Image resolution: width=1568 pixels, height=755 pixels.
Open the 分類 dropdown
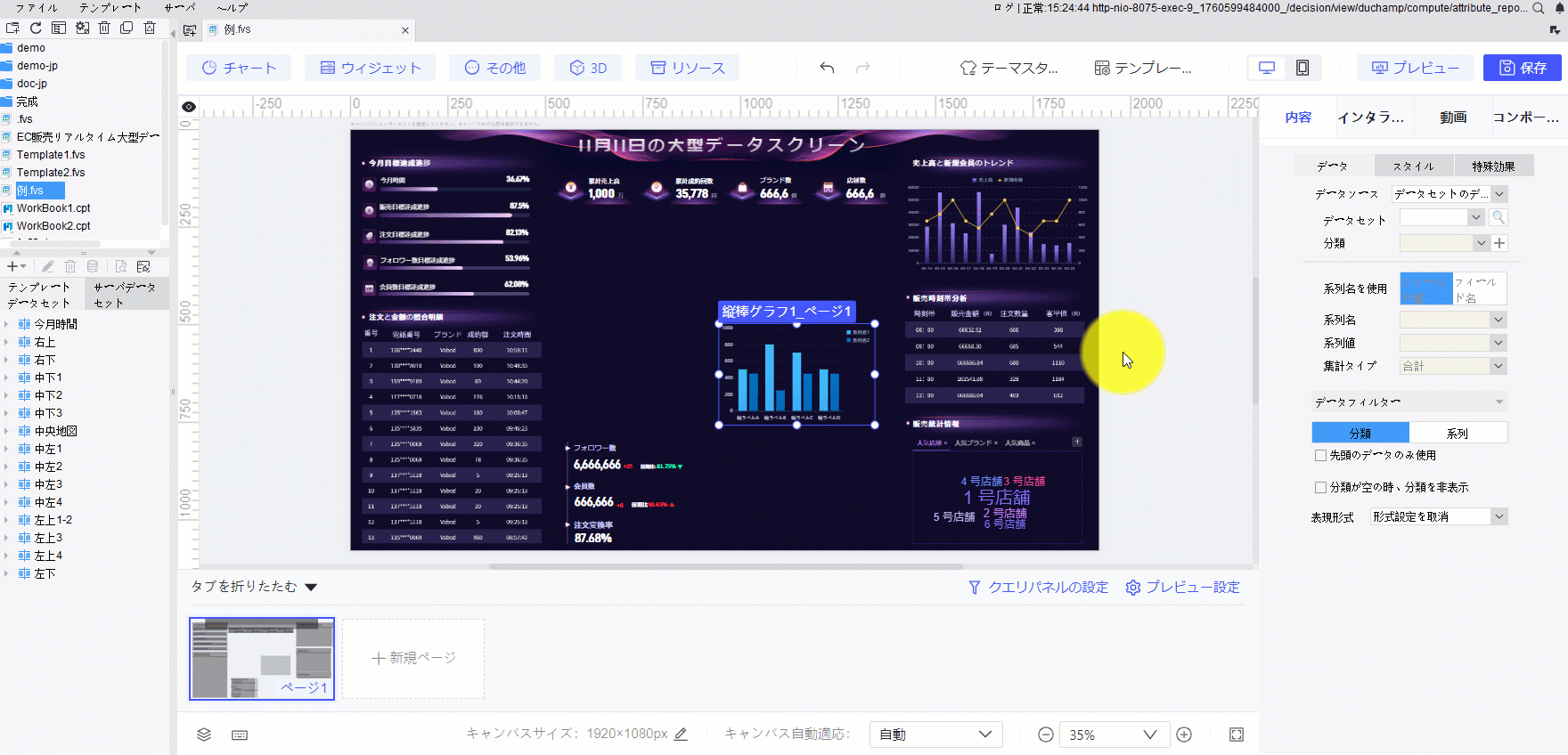pos(1444,243)
